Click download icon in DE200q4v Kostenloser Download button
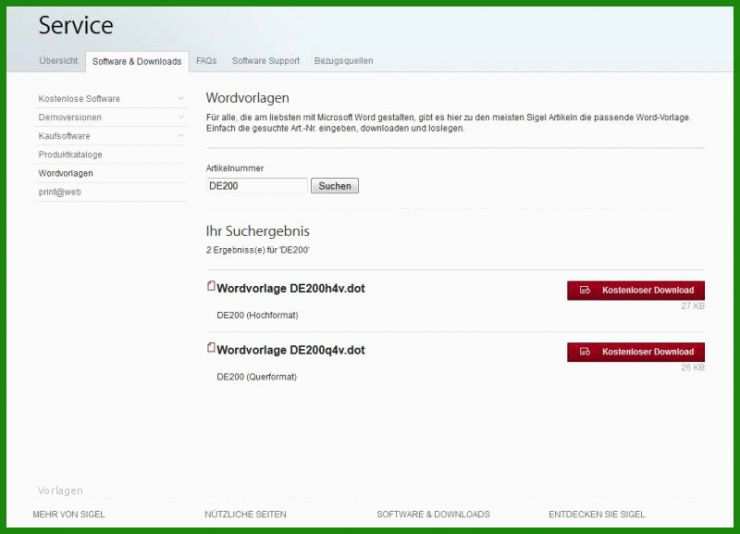Screen dimensions: 740x534 click(x=585, y=352)
